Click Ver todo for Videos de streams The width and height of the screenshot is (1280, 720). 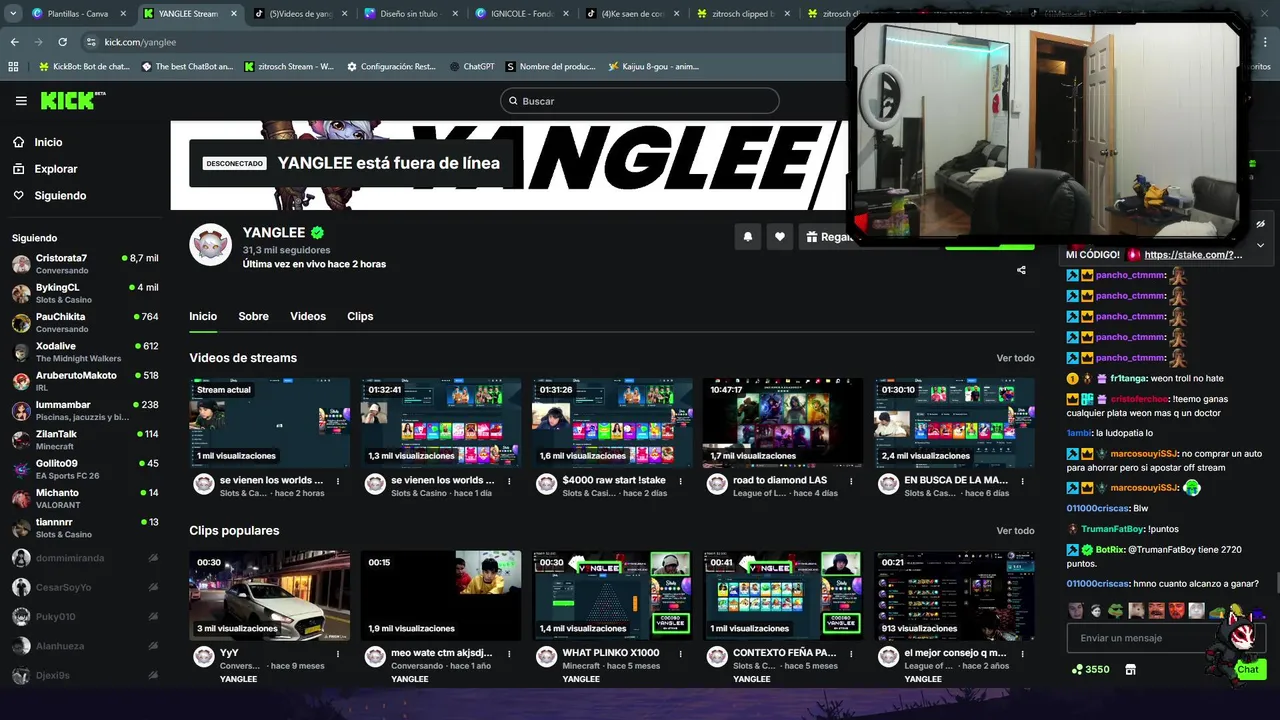(1015, 358)
